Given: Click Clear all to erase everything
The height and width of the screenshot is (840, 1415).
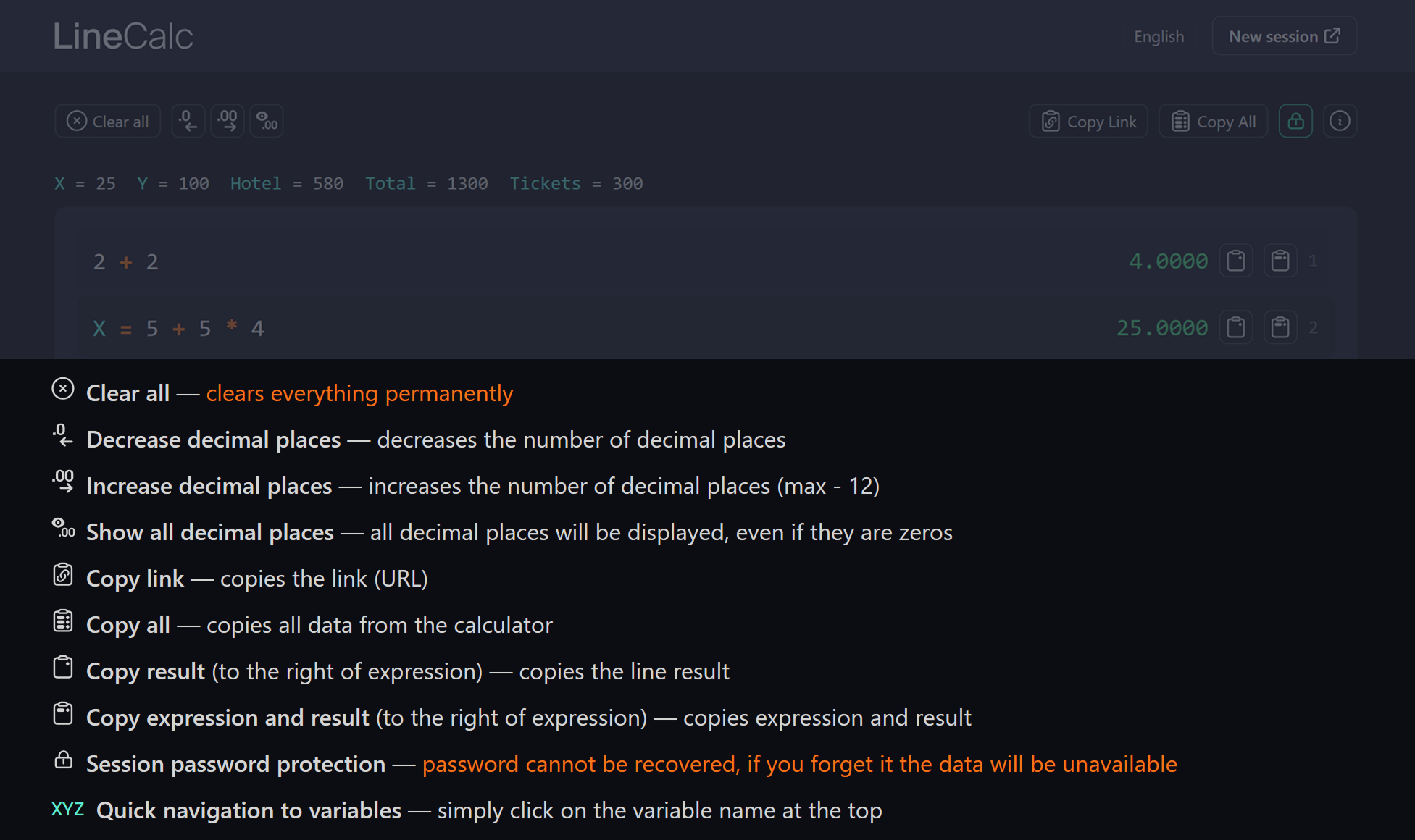Looking at the screenshot, I should tap(107, 121).
